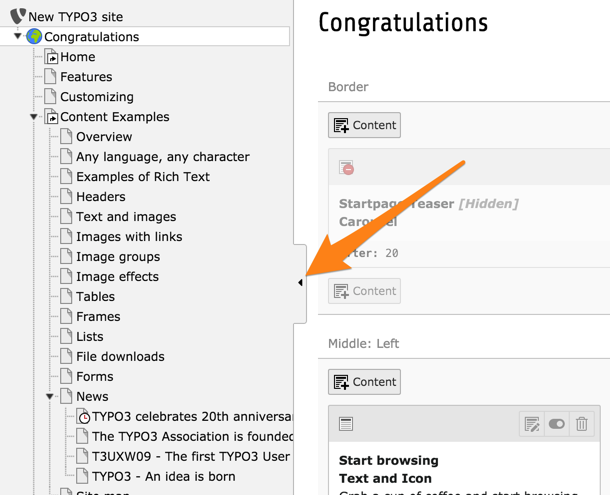
Task: Click the globe icon beside Congratulations
Action: click(x=34, y=36)
